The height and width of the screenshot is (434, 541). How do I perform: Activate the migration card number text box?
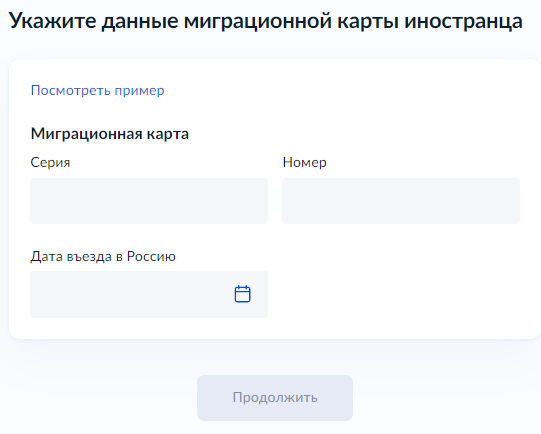(x=401, y=201)
